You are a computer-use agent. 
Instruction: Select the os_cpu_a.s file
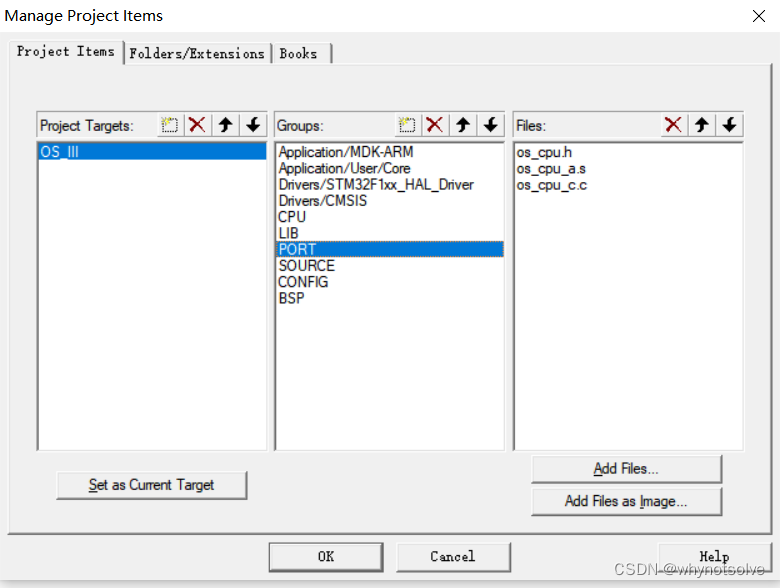(628, 169)
